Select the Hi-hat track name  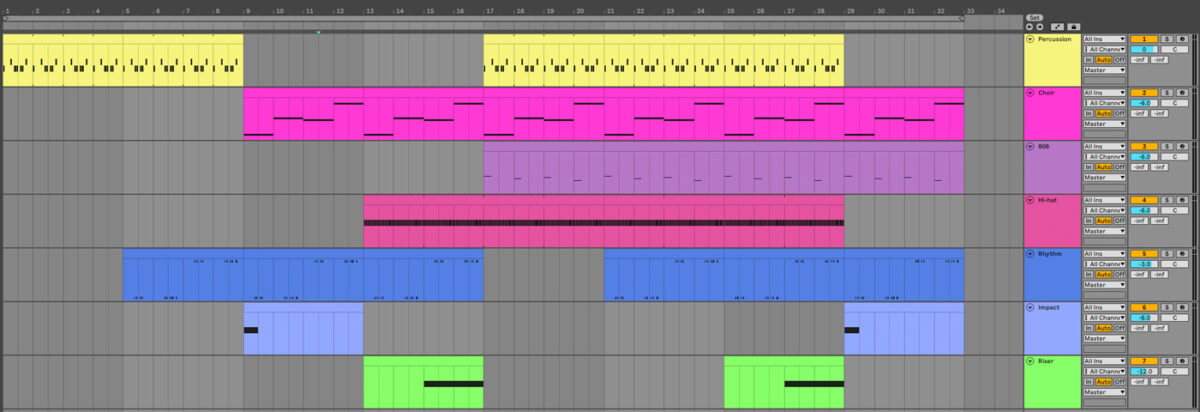1049,200
